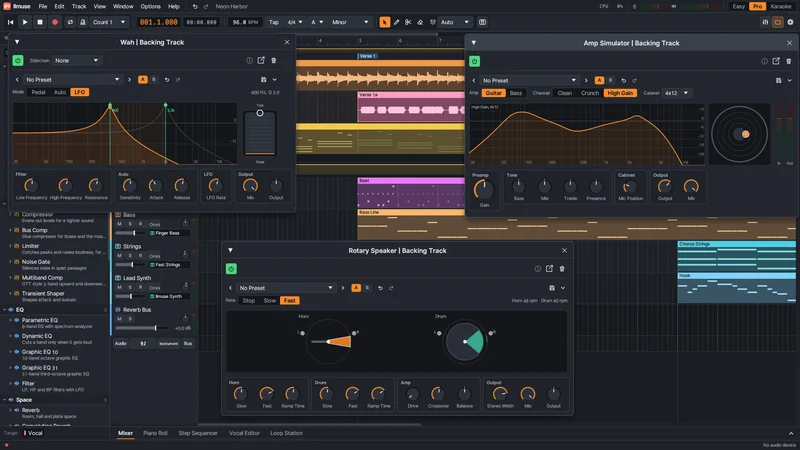Click the undo arrow beside the Help menu

click(x=195, y=7)
